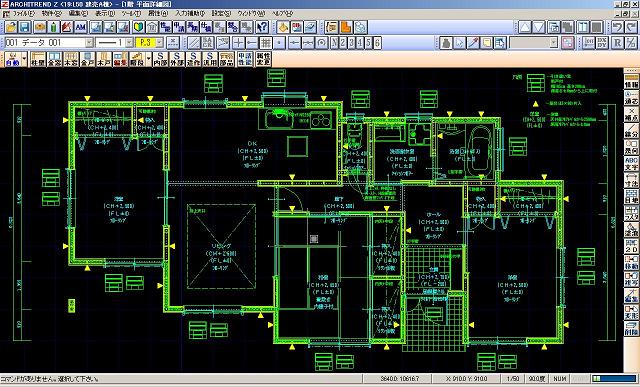Click the 属性変更 button
Screen dimensions: 640x387
263,59
